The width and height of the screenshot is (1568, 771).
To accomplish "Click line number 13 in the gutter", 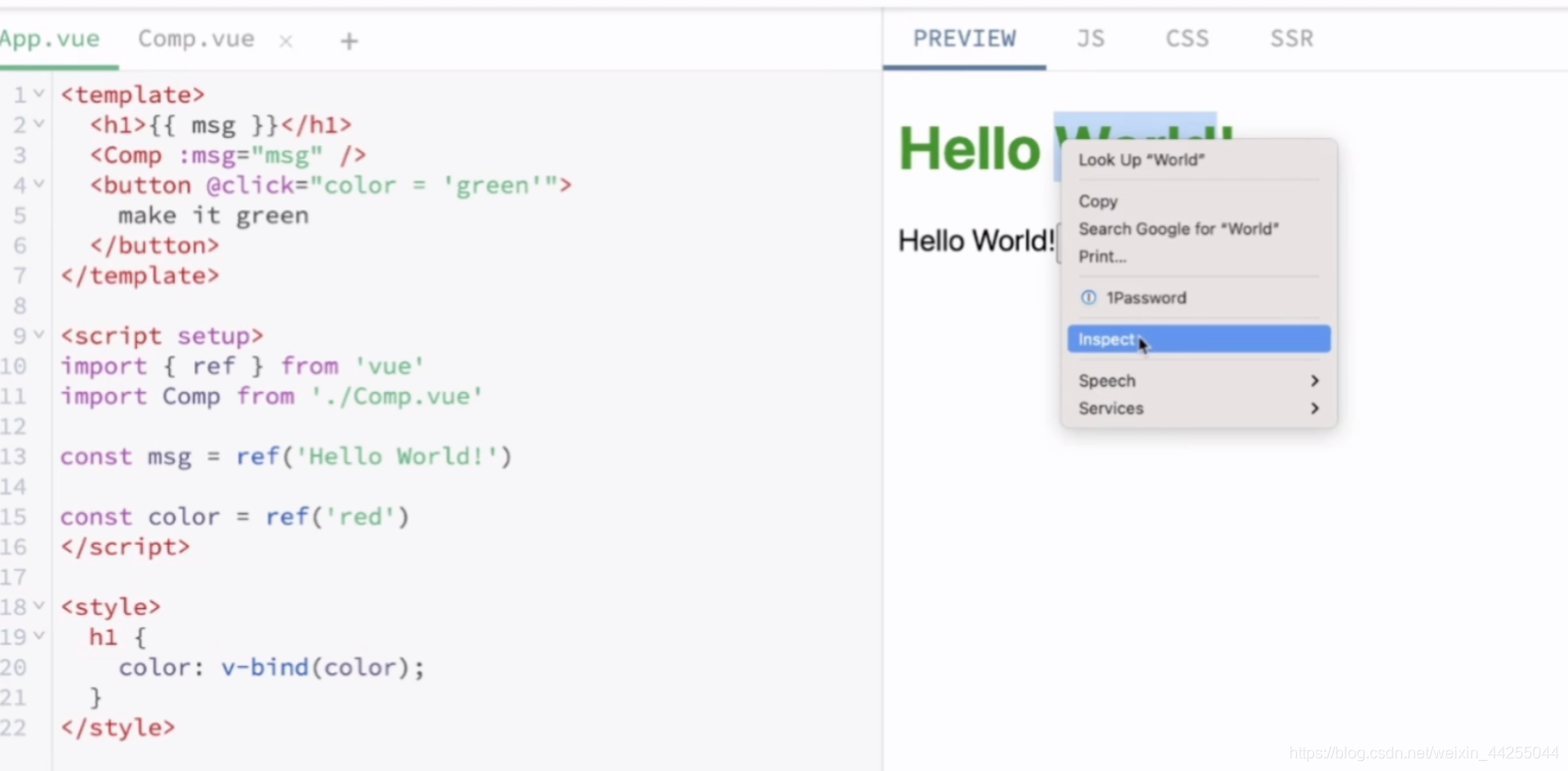I will coord(14,456).
